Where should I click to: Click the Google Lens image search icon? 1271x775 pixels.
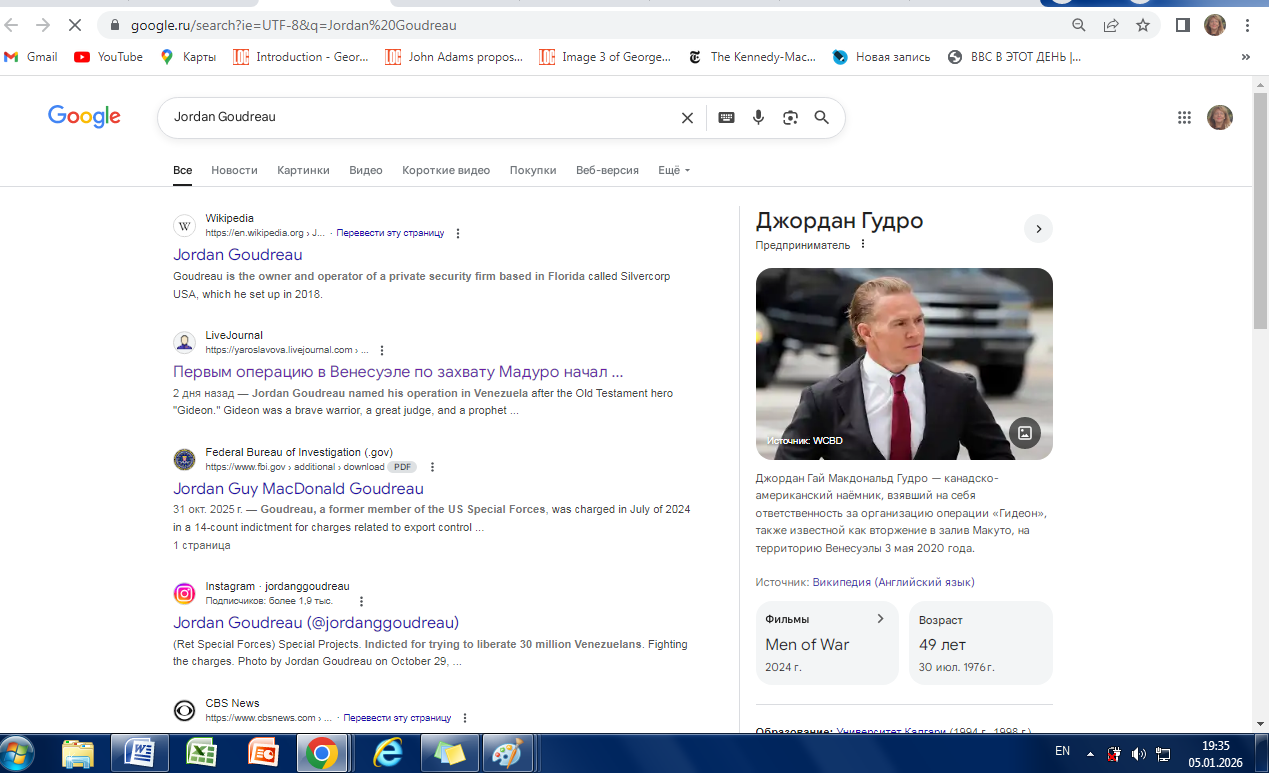[790, 118]
